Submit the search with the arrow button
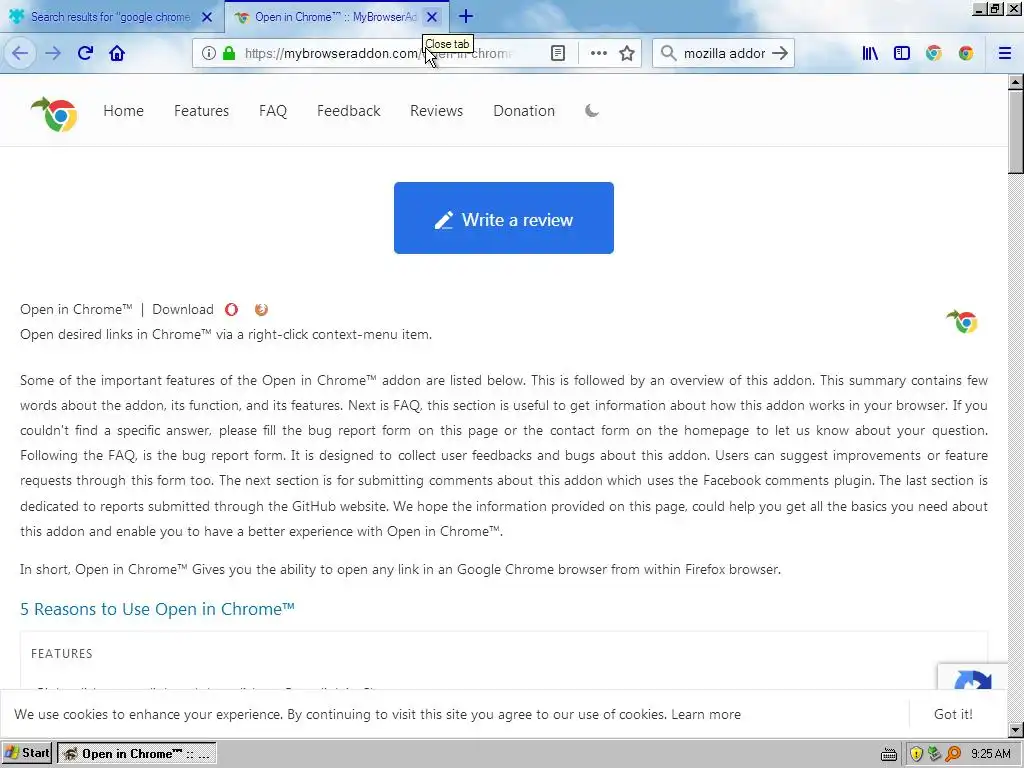The height and width of the screenshot is (768, 1024). pos(780,53)
